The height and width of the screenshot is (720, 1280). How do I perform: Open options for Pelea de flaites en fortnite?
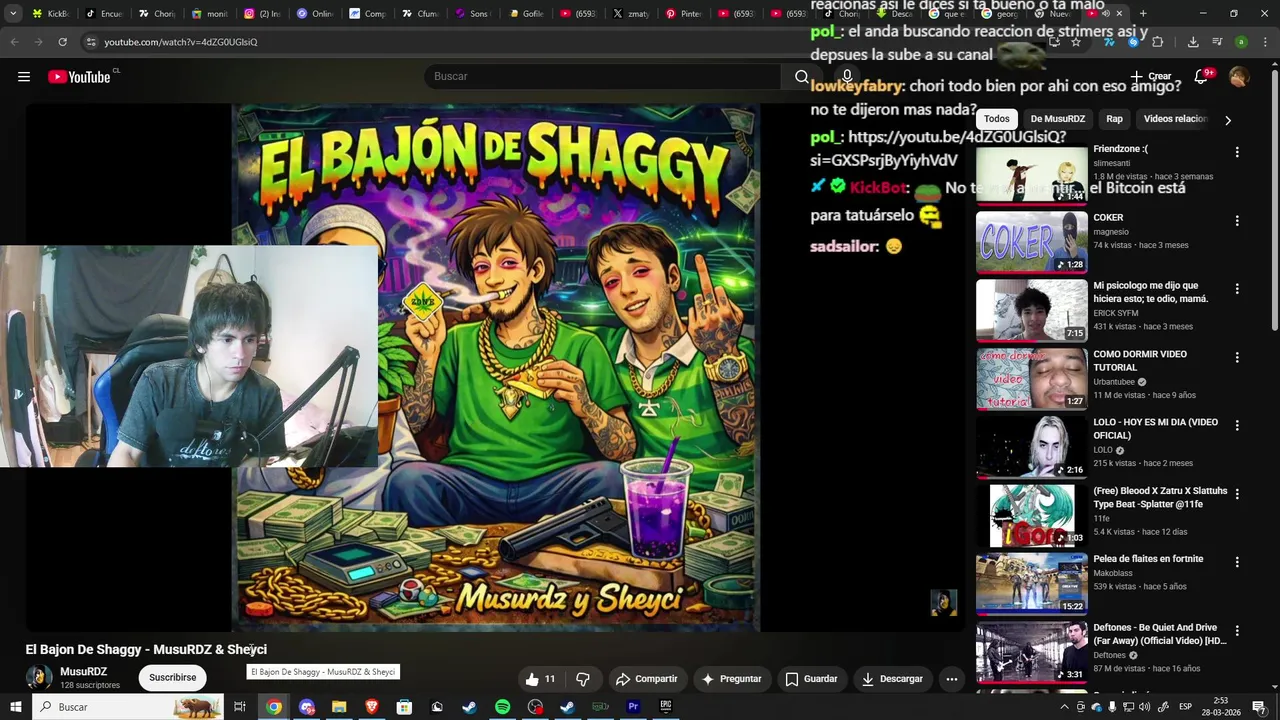(1237, 562)
